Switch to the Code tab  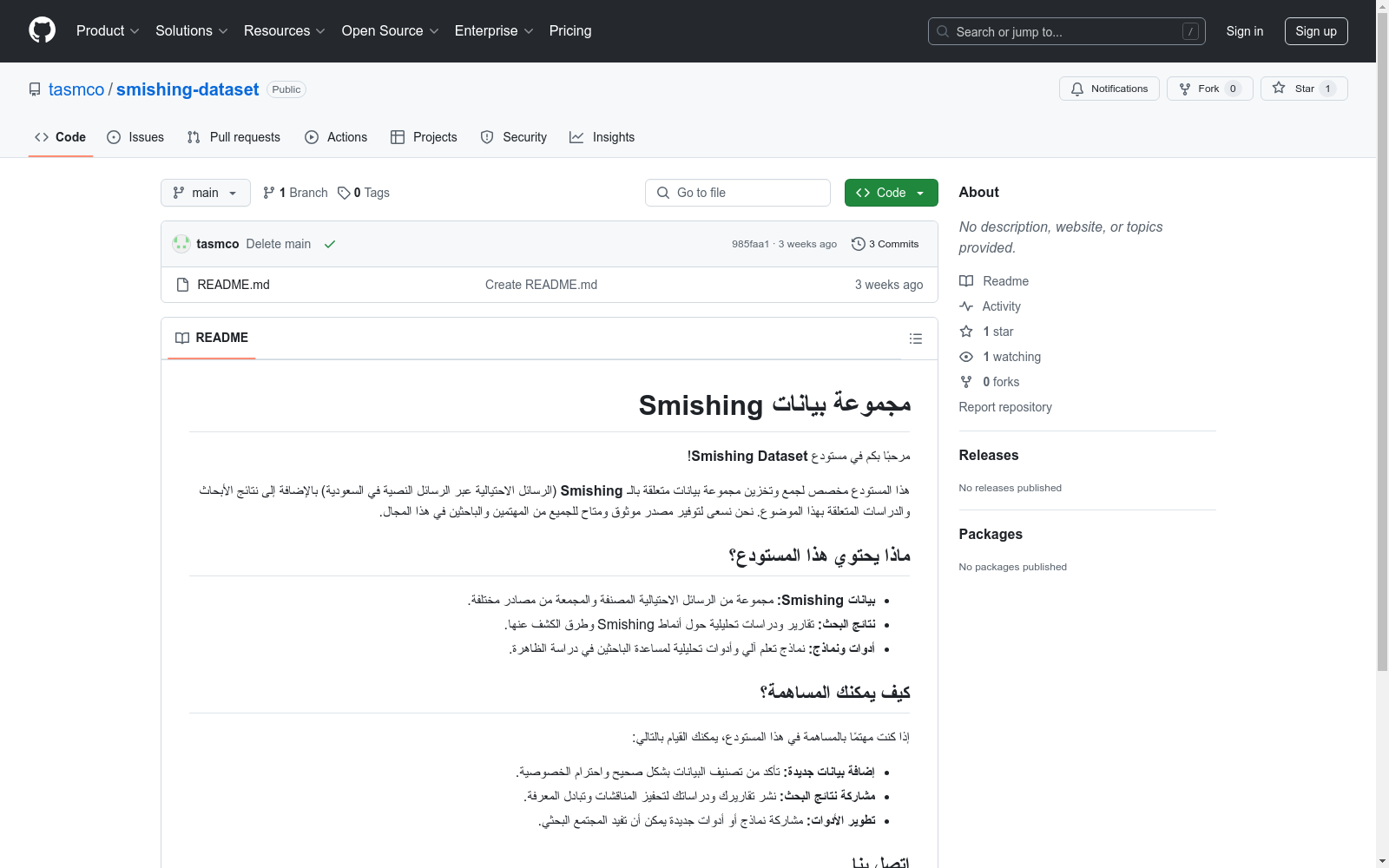pos(61,137)
